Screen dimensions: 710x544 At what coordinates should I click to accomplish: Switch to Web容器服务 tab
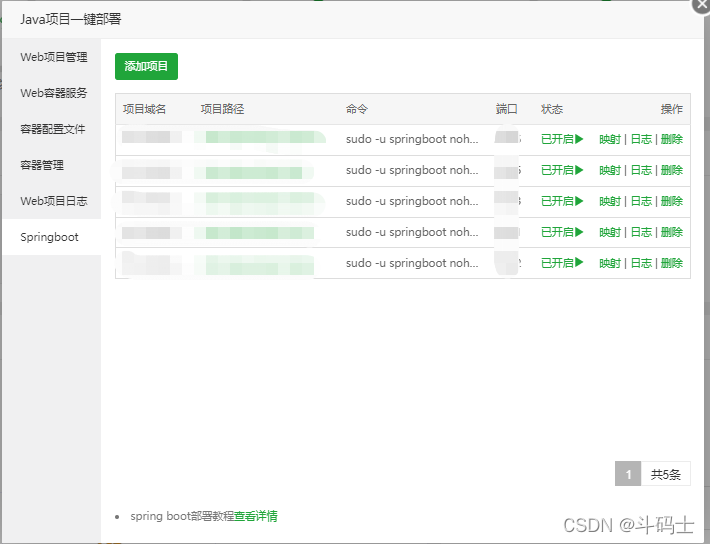(53, 93)
